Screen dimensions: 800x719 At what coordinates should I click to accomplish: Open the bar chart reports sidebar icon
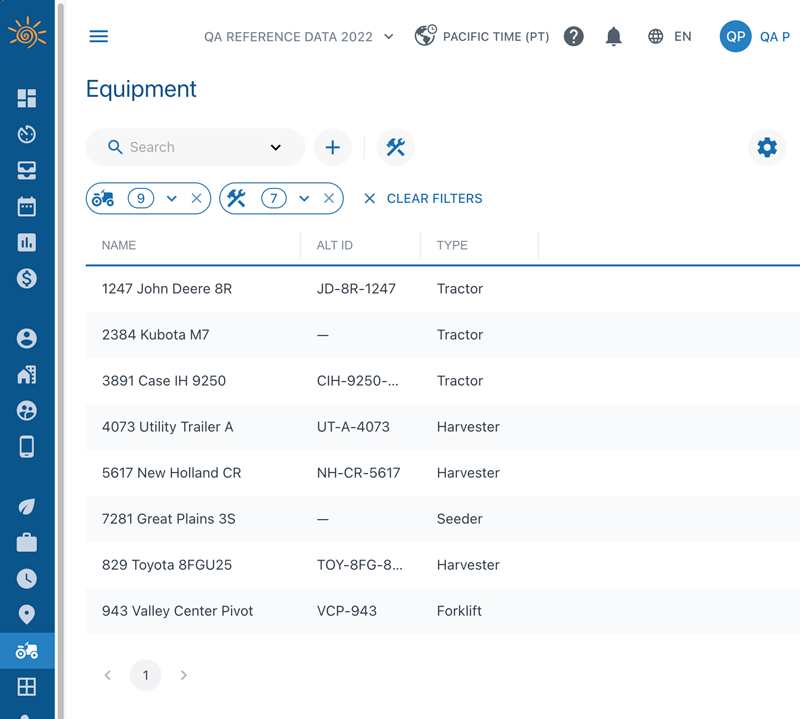tap(27, 242)
